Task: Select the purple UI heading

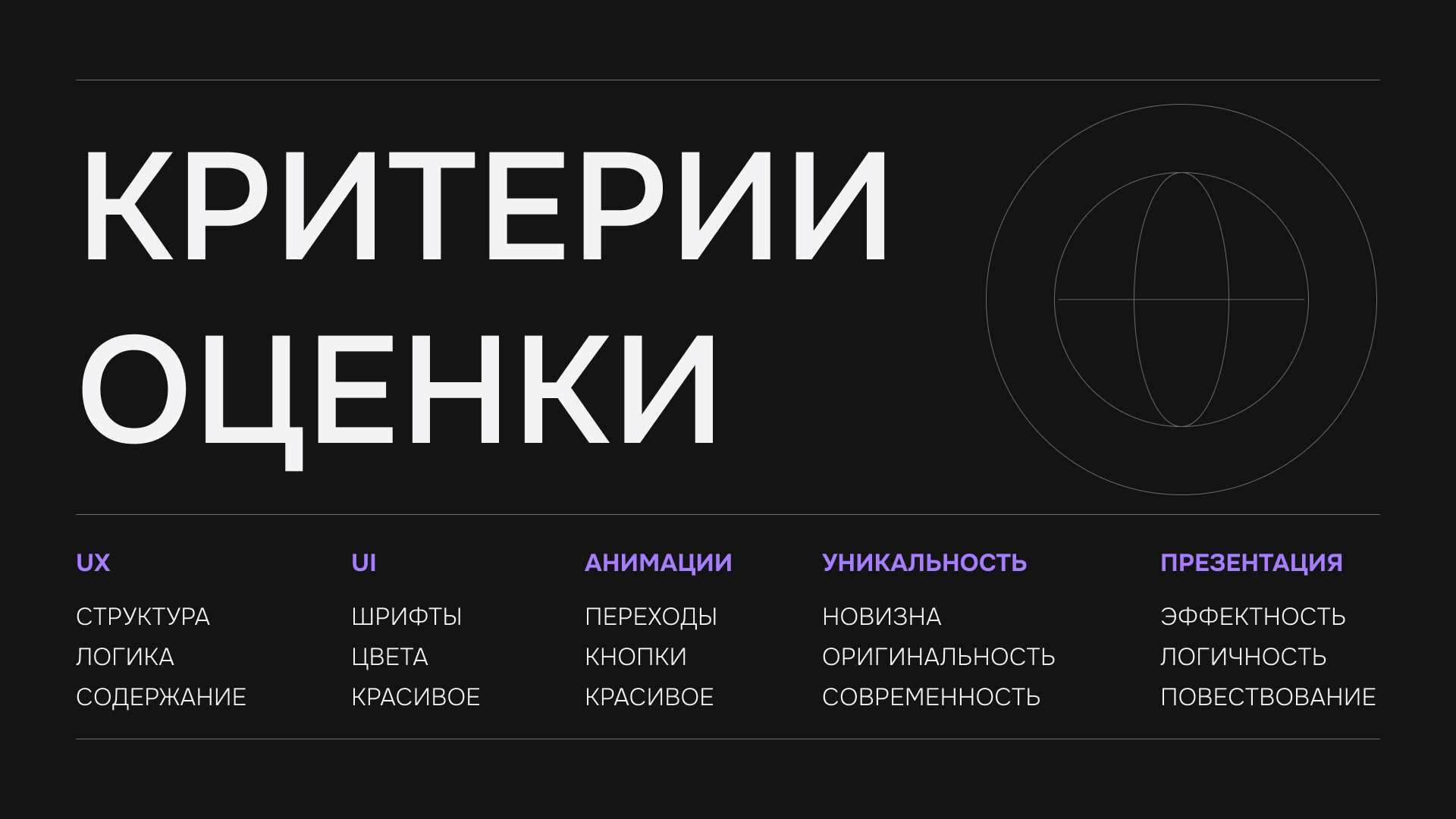Action: (x=362, y=563)
